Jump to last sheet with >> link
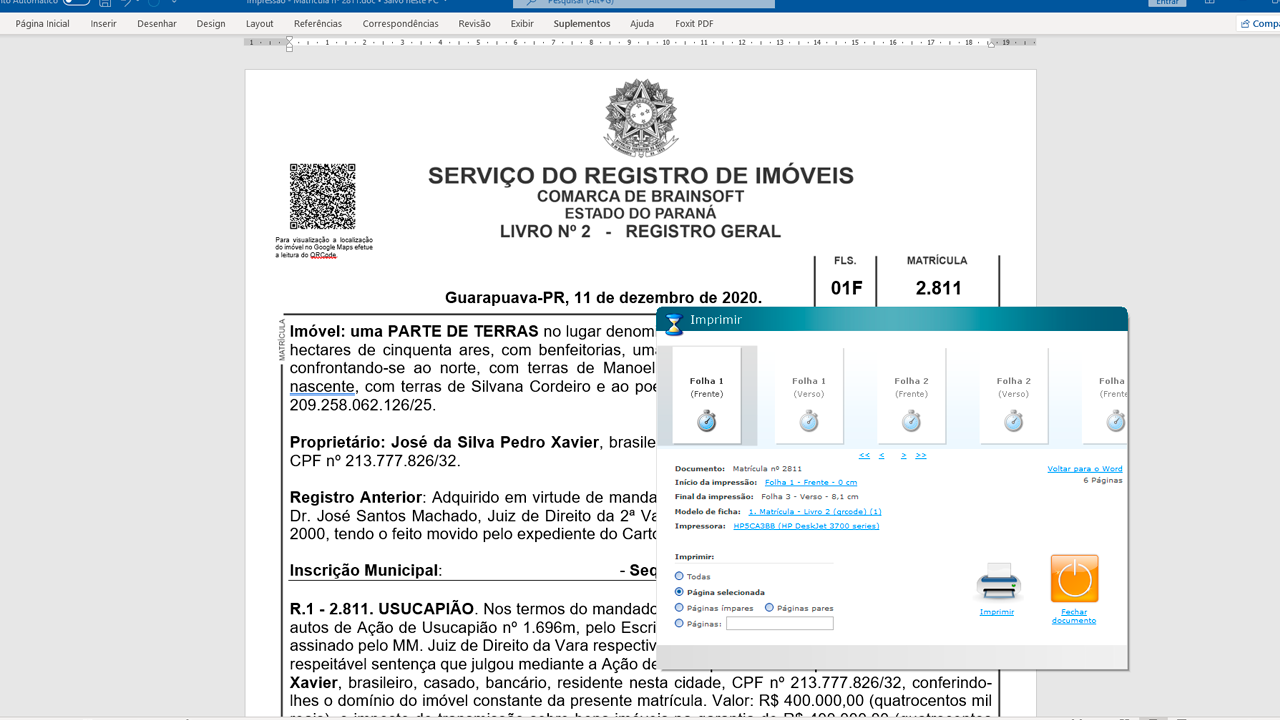Image resolution: width=1280 pixels, height=720 pixels. (920, 455)
